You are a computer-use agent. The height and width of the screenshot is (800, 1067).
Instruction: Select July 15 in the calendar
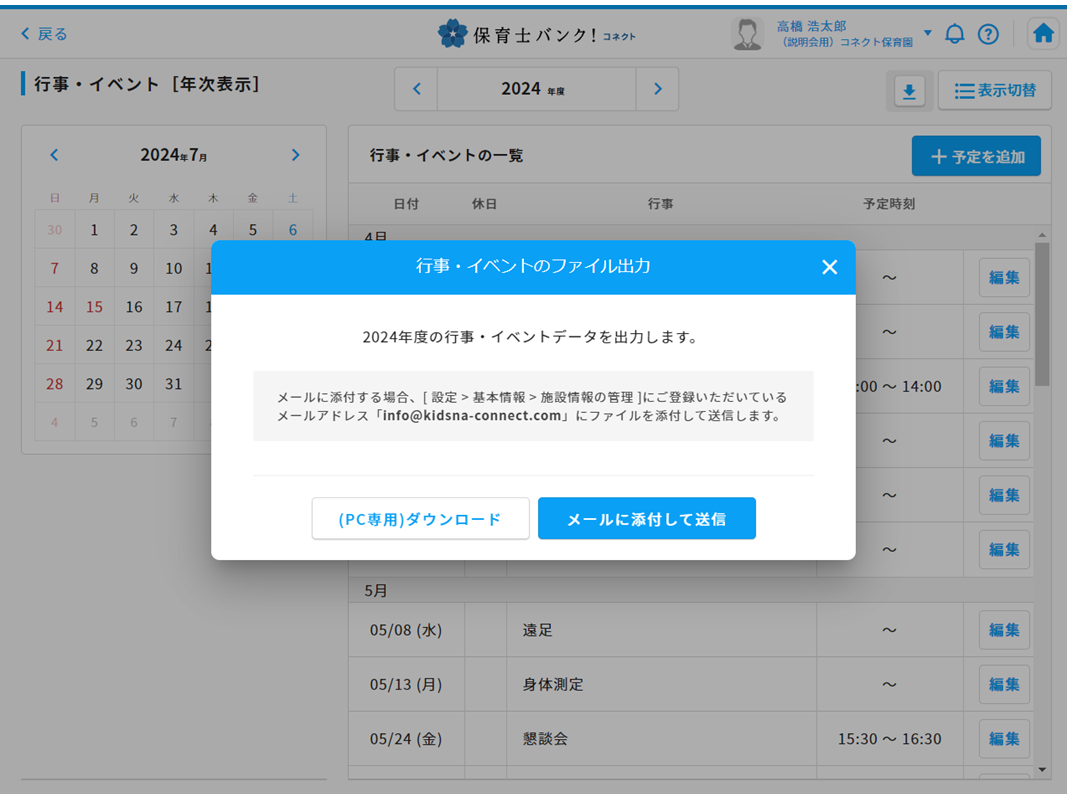[x=94, y=307]
